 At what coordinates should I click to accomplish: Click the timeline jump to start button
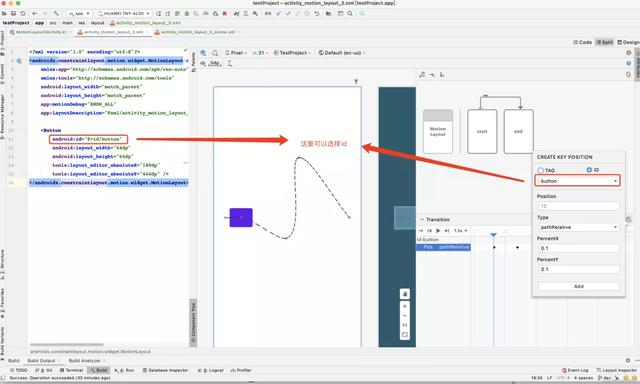click(x=429, y=231)
